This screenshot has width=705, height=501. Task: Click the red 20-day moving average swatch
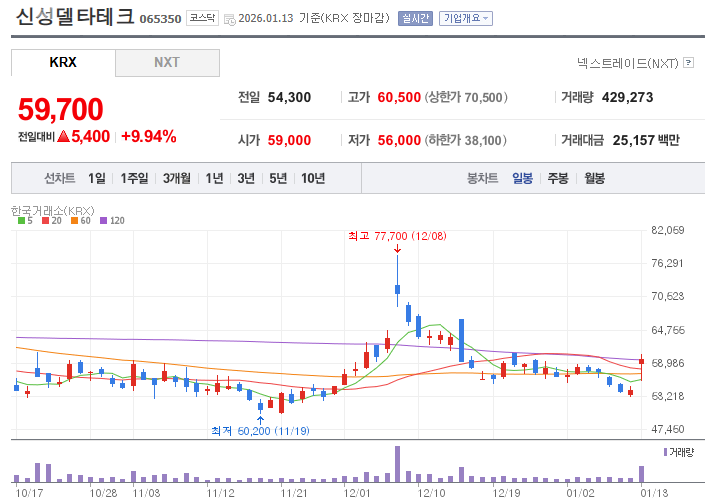45,220
